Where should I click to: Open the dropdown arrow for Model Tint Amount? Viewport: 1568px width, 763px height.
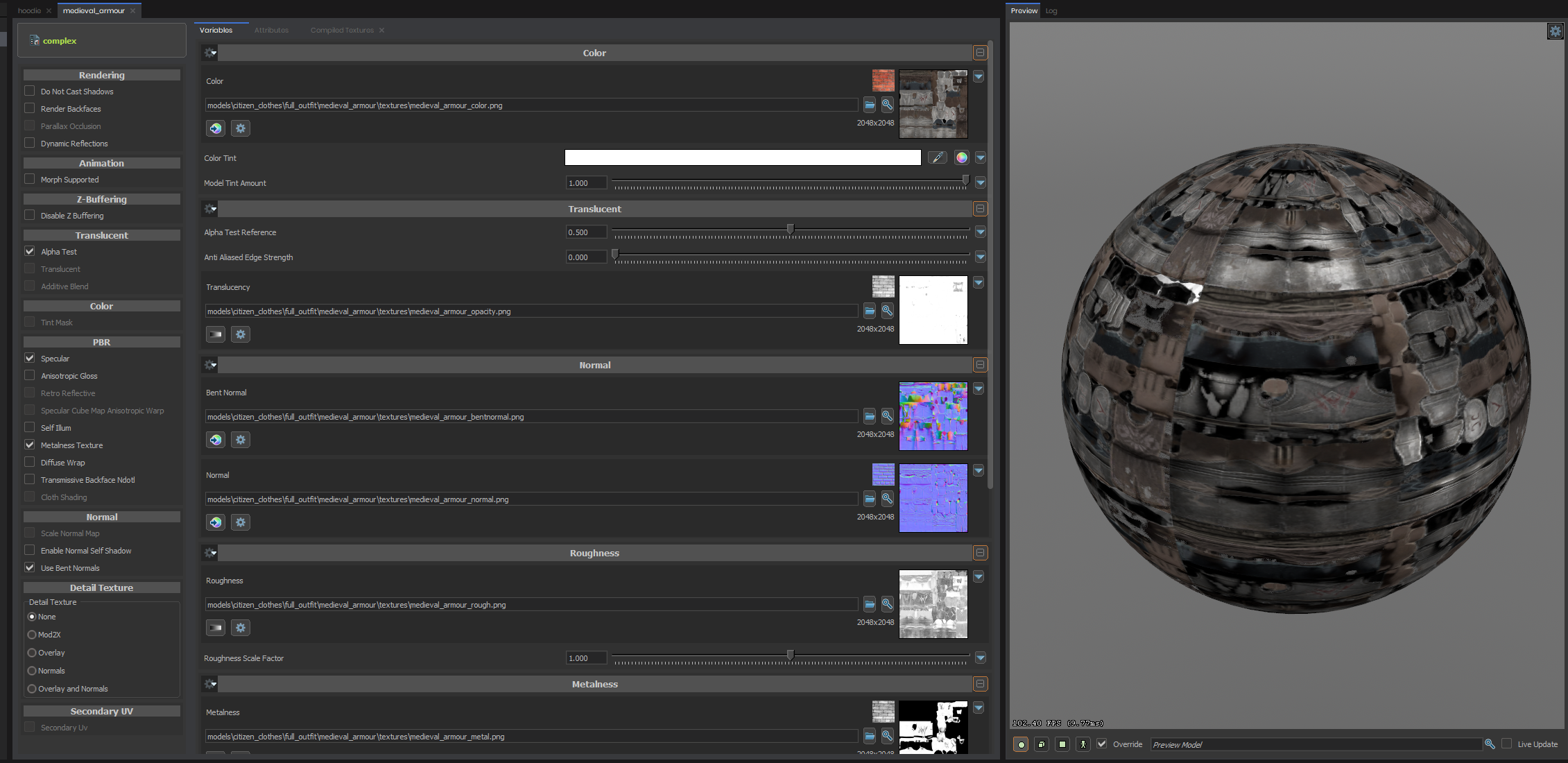(x=981, y=182)
